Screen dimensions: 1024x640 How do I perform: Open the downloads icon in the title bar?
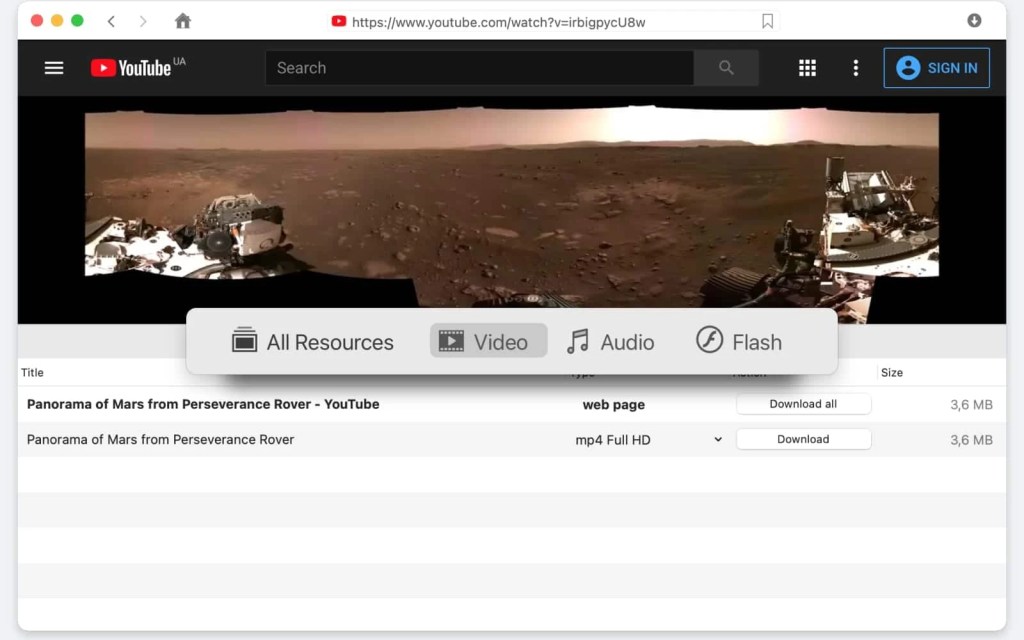point(974,21)
